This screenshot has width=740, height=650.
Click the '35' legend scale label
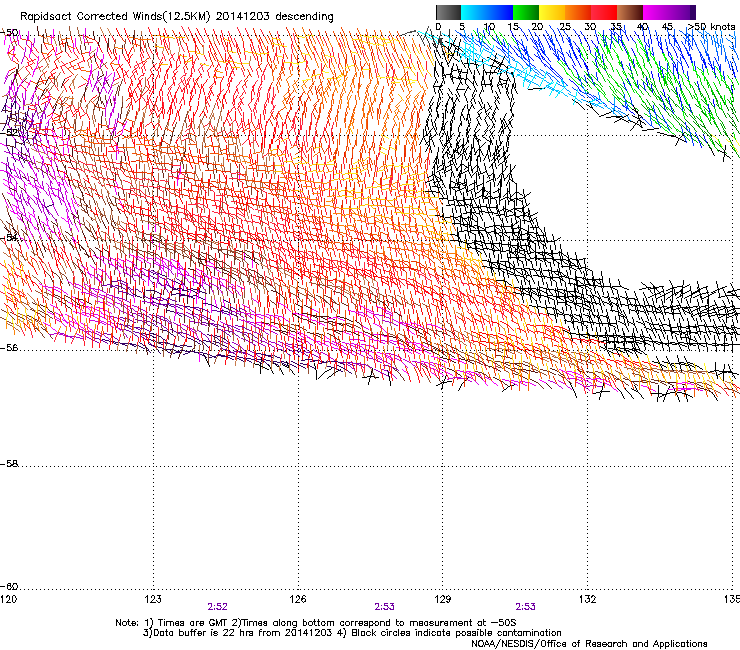tap(616, 27)
